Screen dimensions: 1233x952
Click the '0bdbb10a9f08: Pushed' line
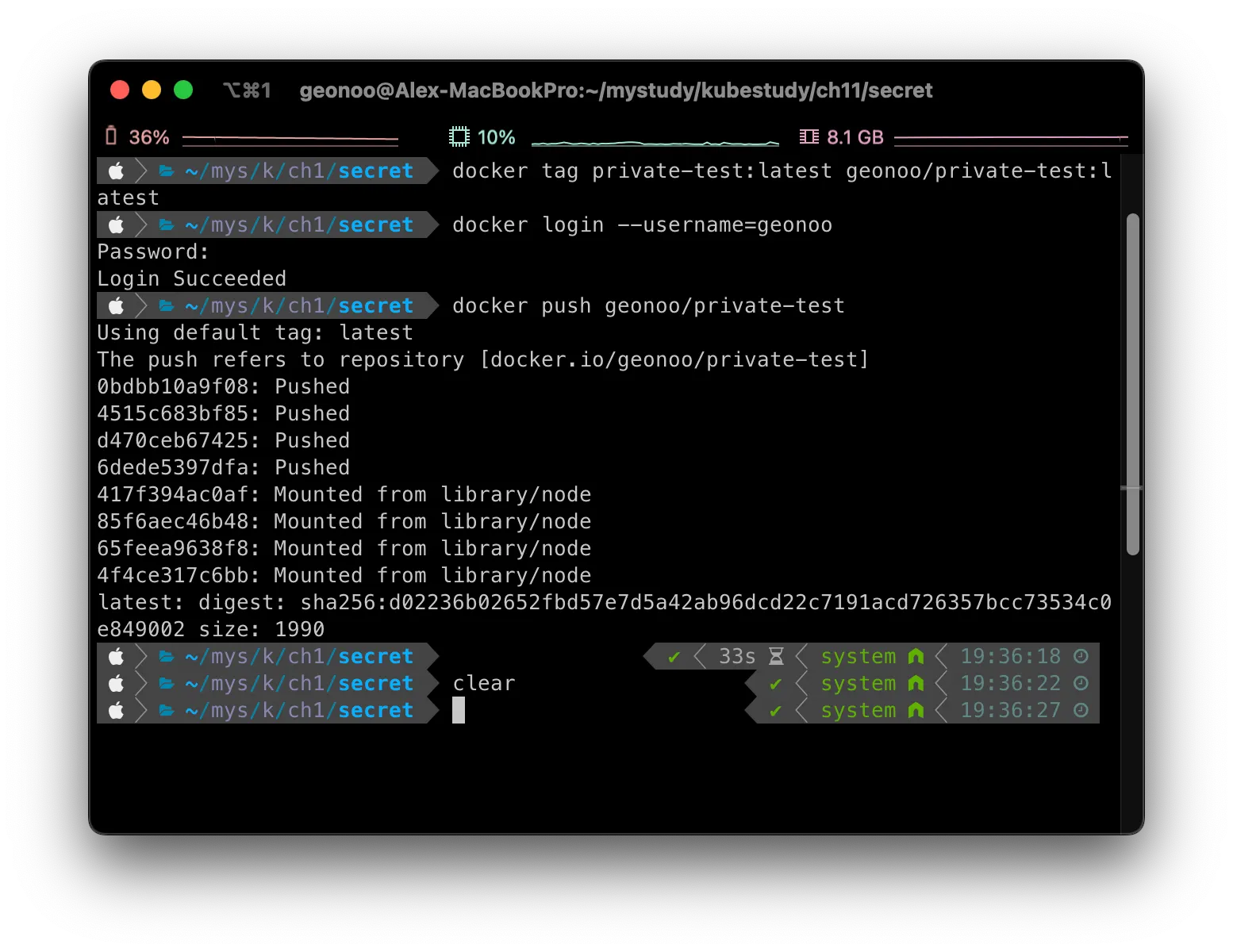pyautogui.click(x=223, y=386)
